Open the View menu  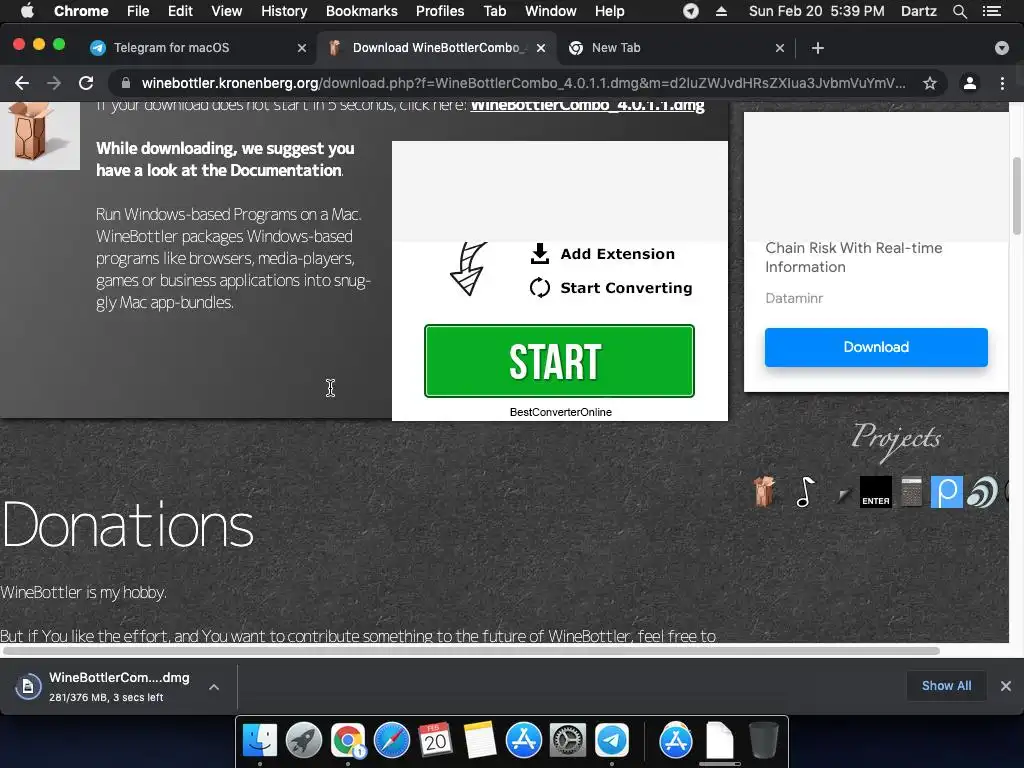coord(227,11)
